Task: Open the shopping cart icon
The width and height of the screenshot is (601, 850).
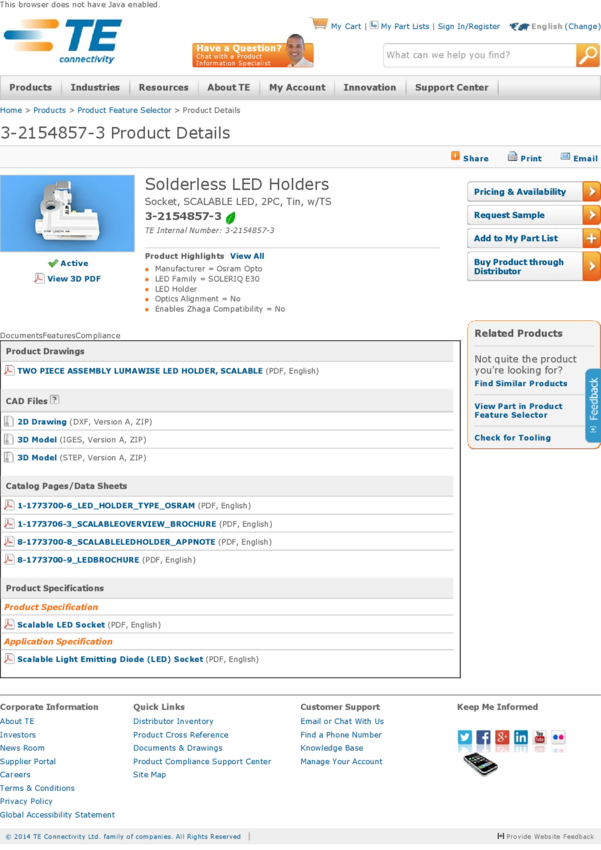Action: [x=319, y=24]
